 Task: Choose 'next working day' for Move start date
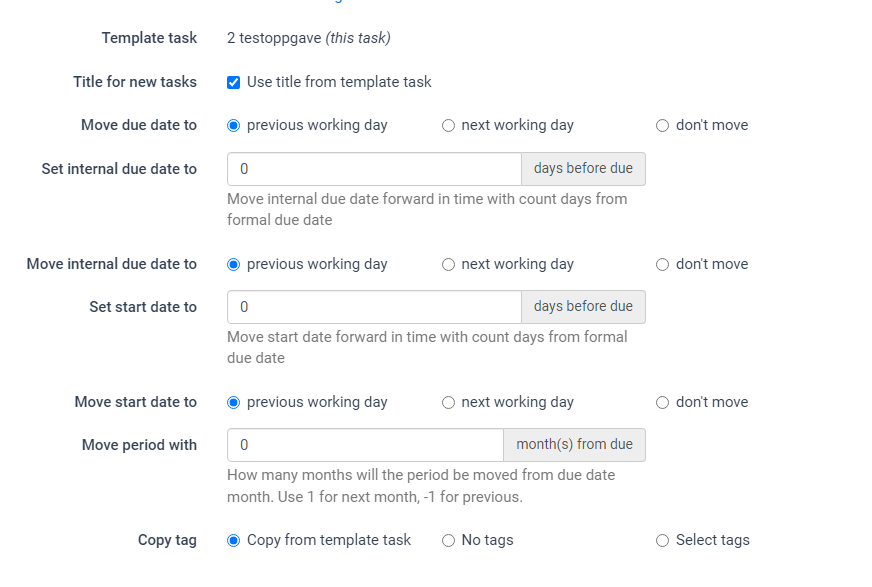(x=448, y=403)
